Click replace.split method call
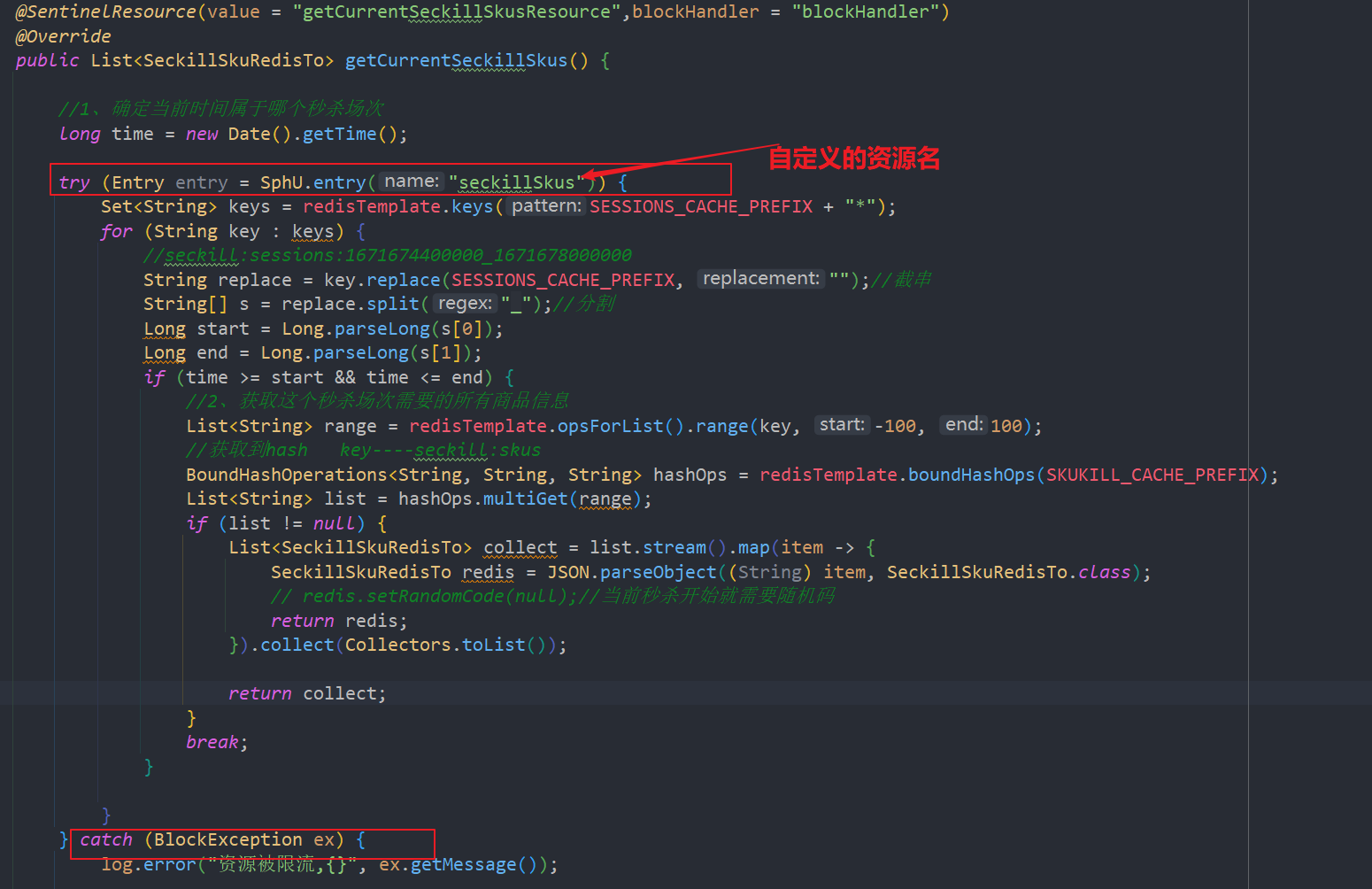Screen dimensions: 1372x889 point(351,304)
